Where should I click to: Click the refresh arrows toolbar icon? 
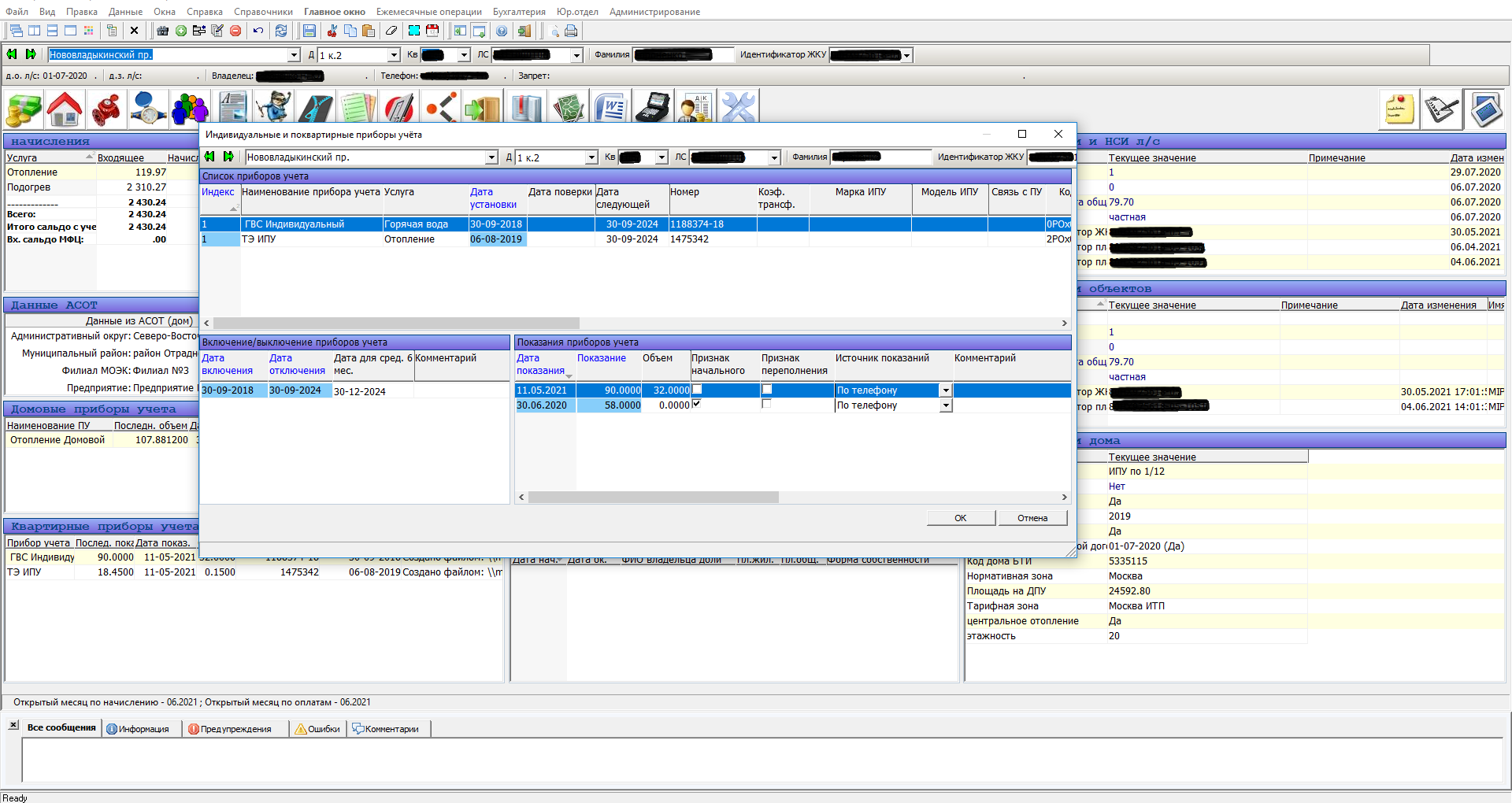[281, 31]
